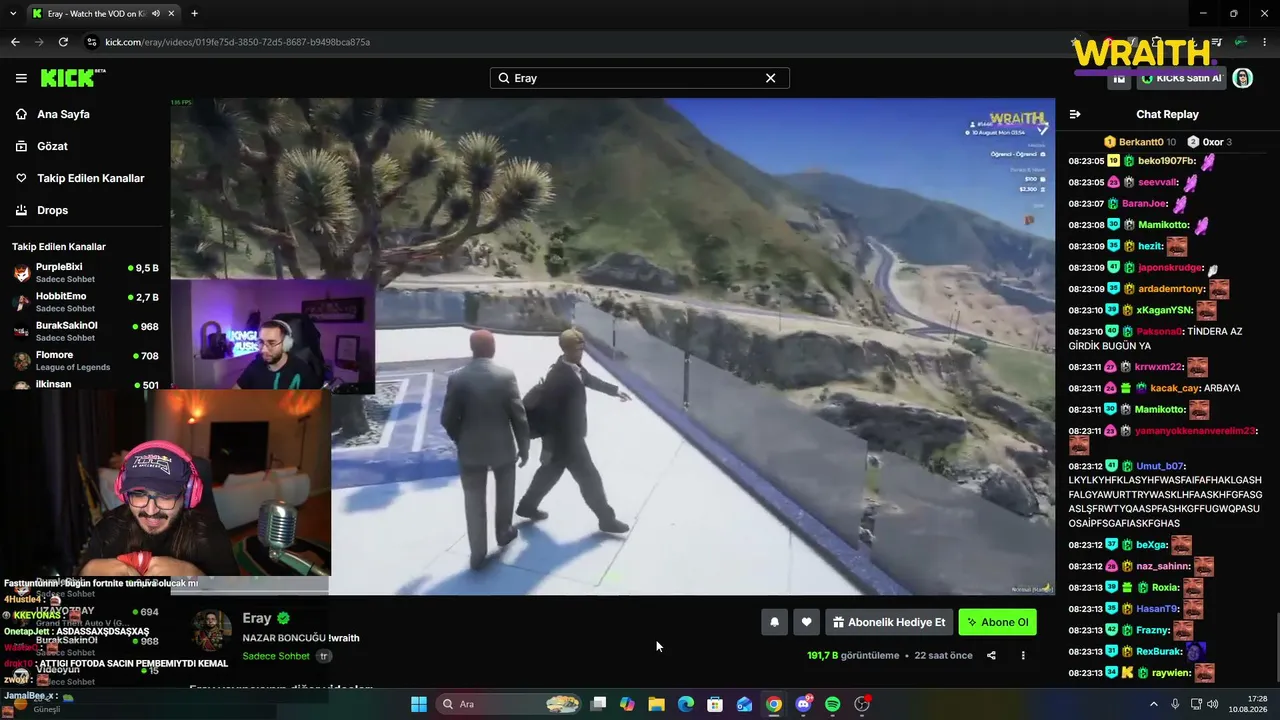
Task: Open Microsoft Edge from the taskbar
Action: 685,704
